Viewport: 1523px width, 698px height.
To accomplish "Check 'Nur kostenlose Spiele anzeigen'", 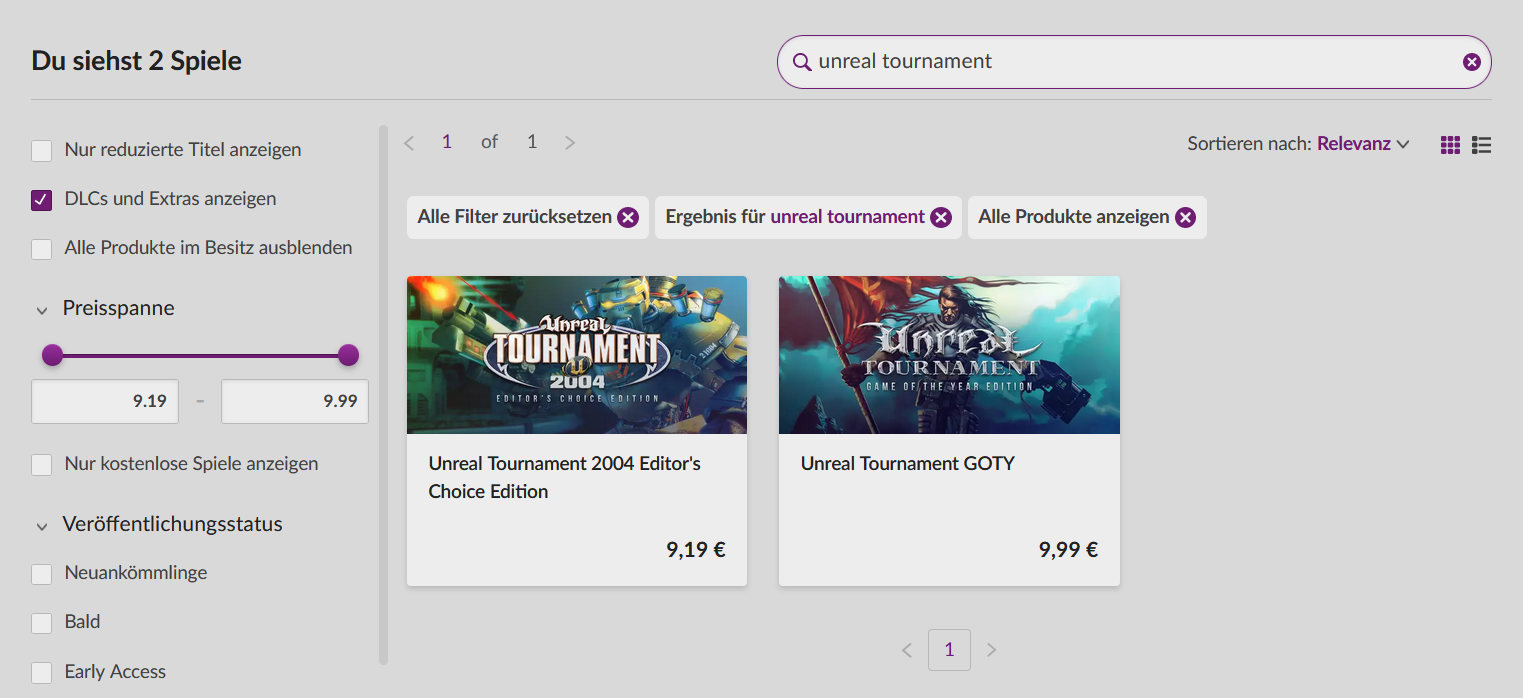I will (41, 464).
